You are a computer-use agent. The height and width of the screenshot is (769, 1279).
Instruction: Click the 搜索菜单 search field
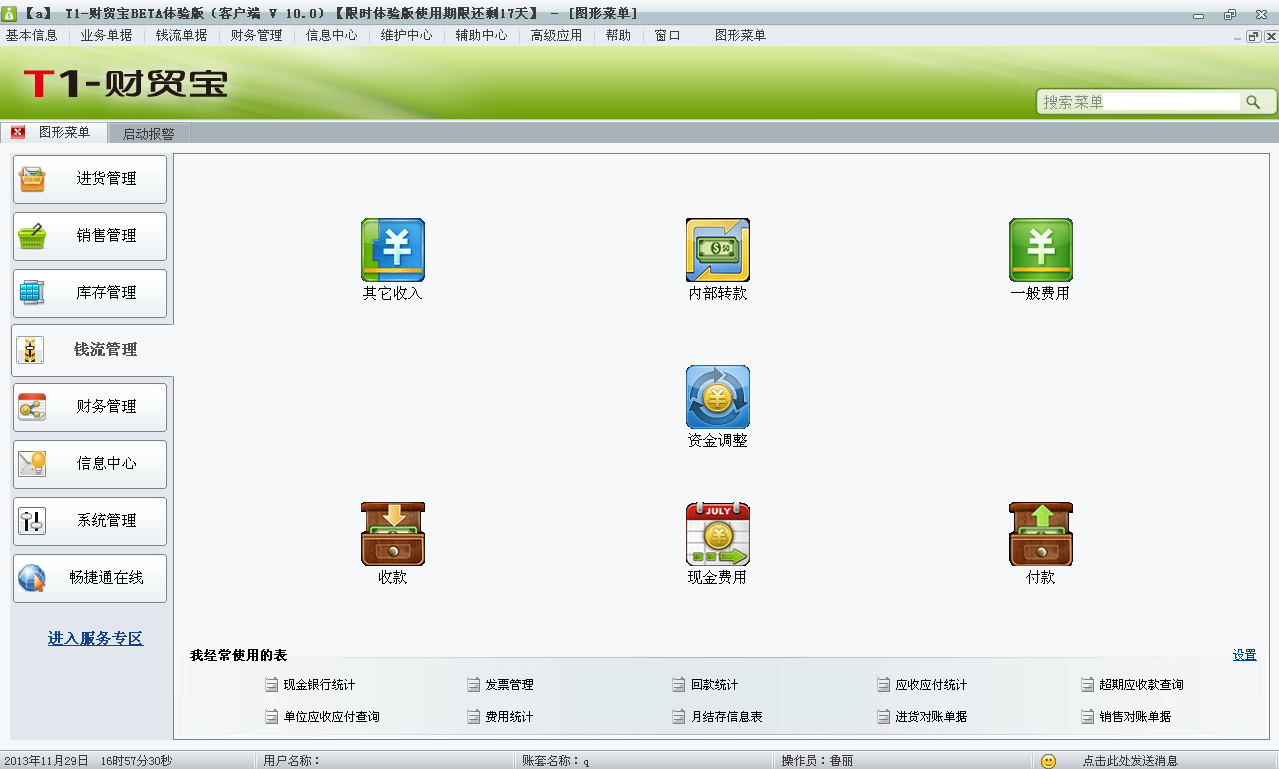point(1140,102)
